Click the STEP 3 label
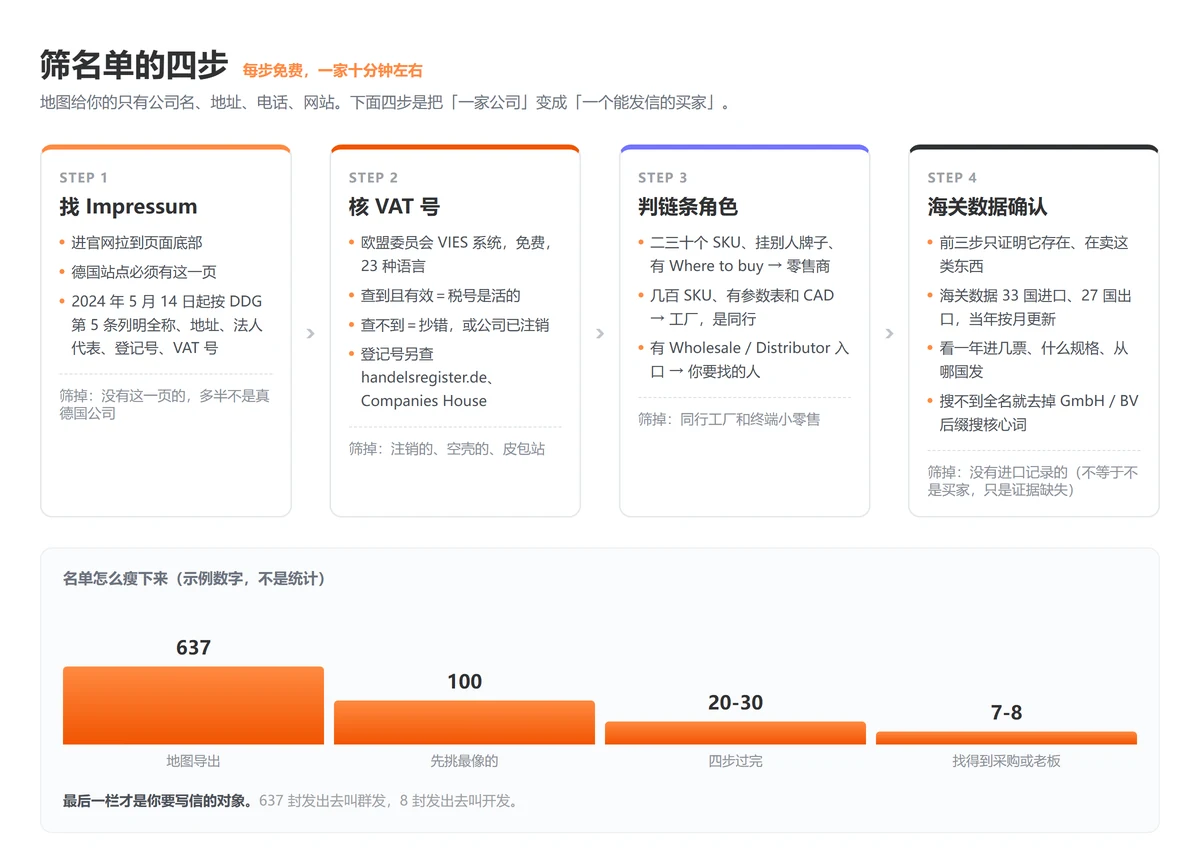 pos(663,178)
